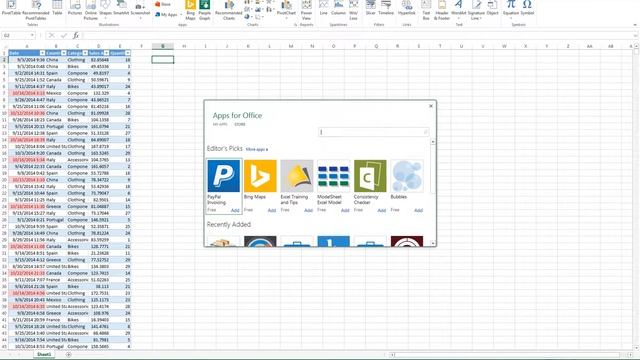The image size is (640, 360).
Task: Add the Consistency Checker app
Action: coord(382,211)
